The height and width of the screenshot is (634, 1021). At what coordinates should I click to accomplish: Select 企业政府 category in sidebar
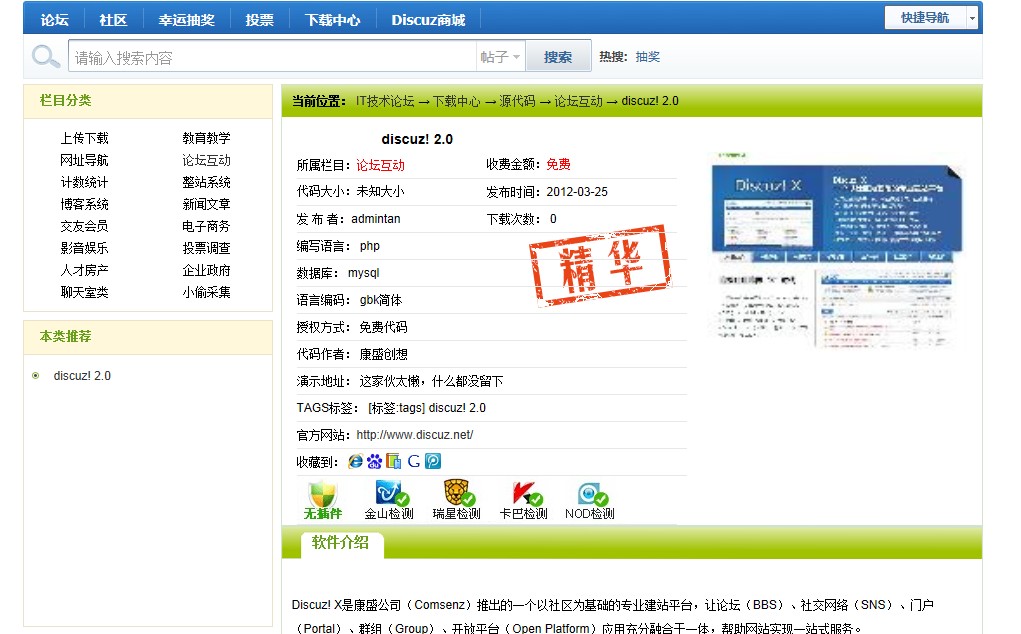[x=206, y=270]
